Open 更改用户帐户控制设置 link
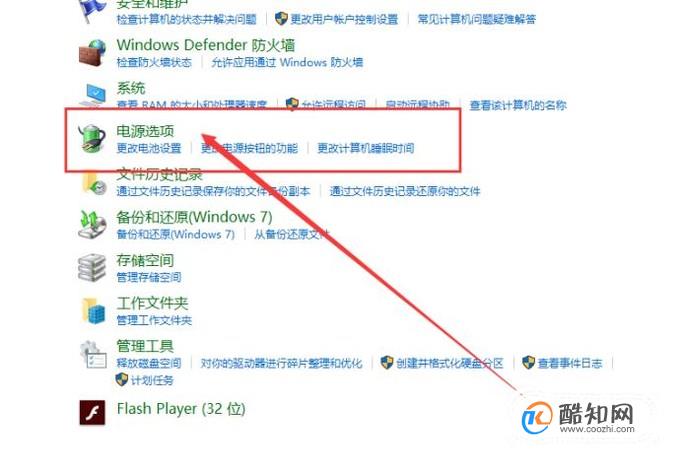The width and height of the screenshot is (682, 472). point(344,19)
